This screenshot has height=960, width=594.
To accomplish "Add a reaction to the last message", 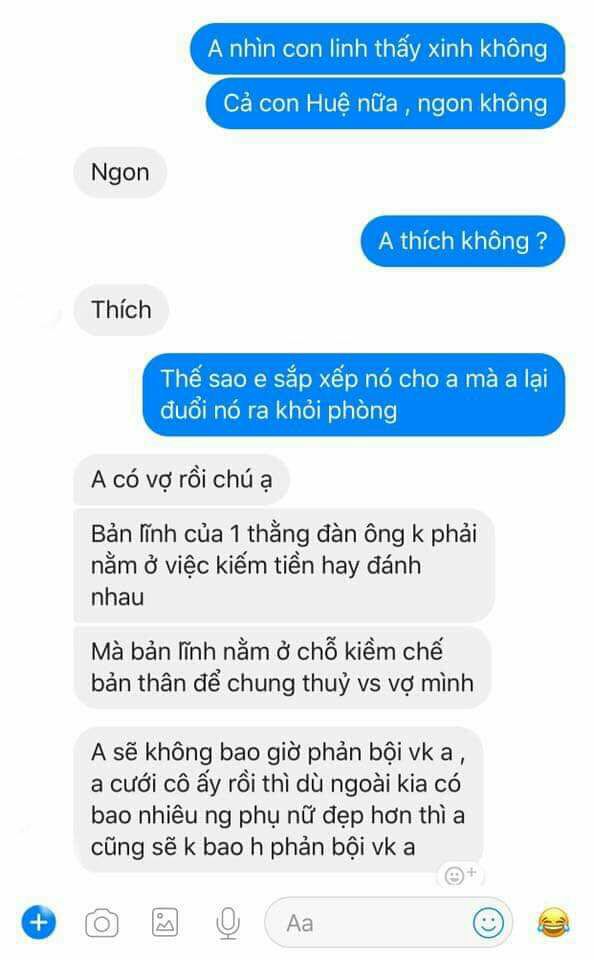I will click(x=460, y=875).
